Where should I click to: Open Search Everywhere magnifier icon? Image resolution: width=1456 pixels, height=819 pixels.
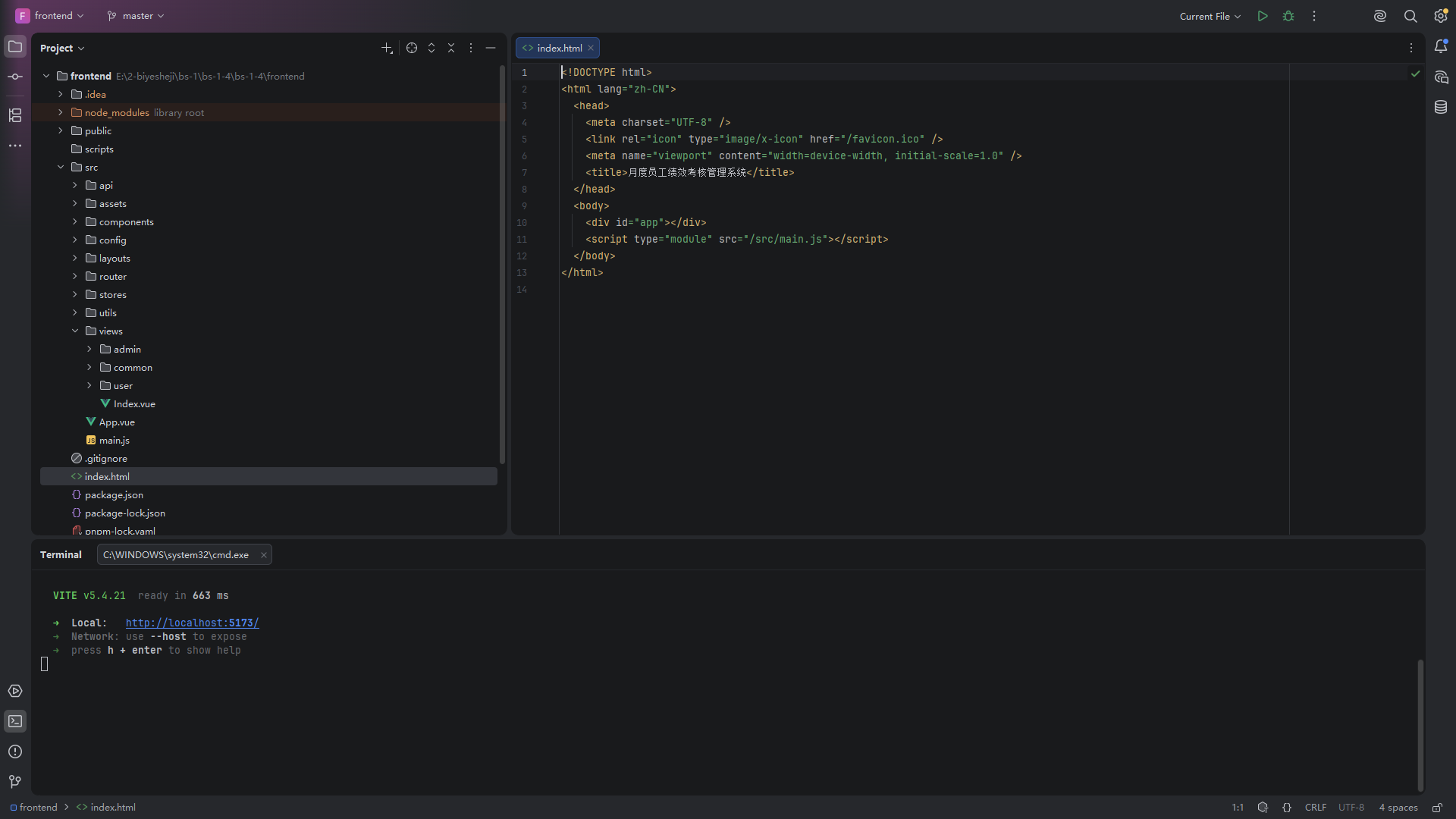point(1410,16)
